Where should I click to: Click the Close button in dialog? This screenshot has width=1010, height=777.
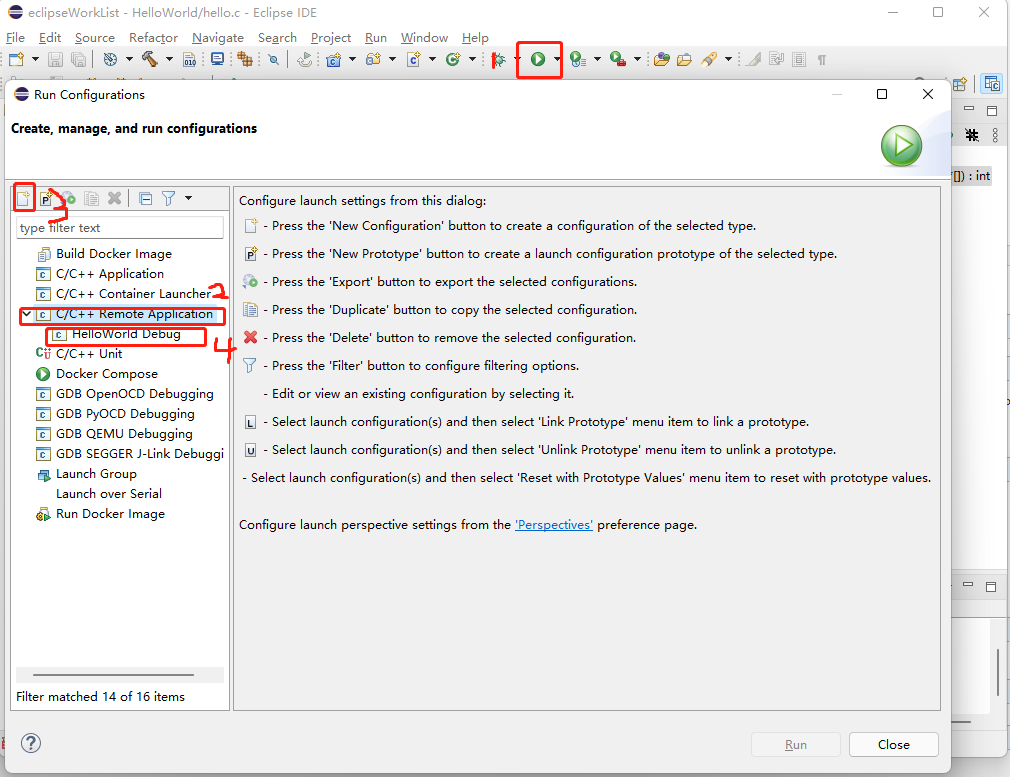[x=893, y=744]
